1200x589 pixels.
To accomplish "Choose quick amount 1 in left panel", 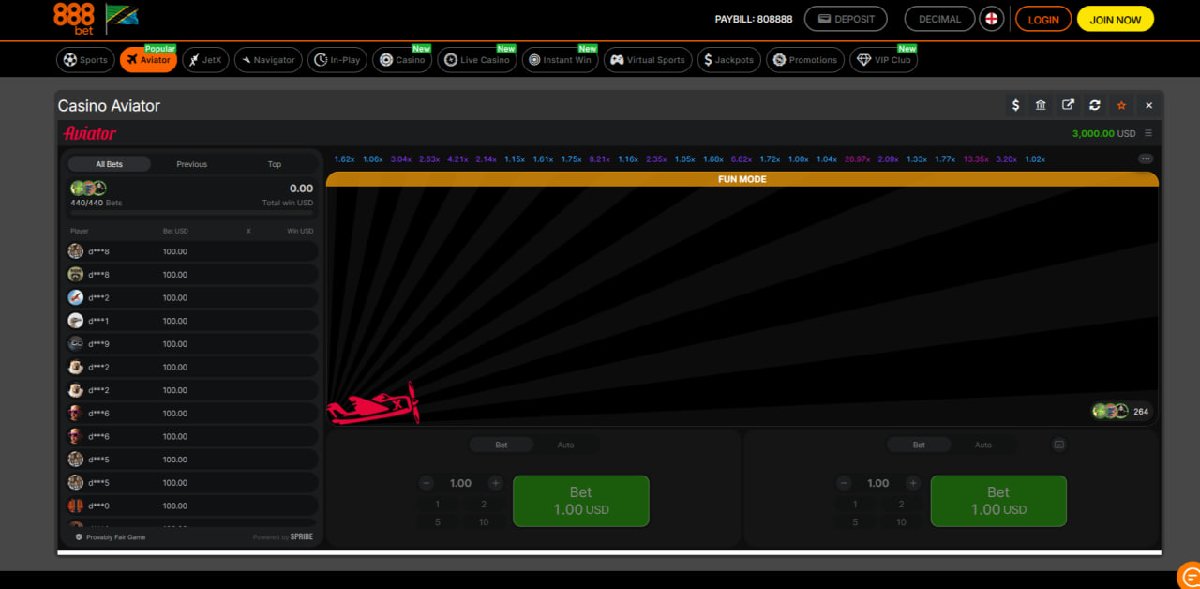I will click(437, 505).
